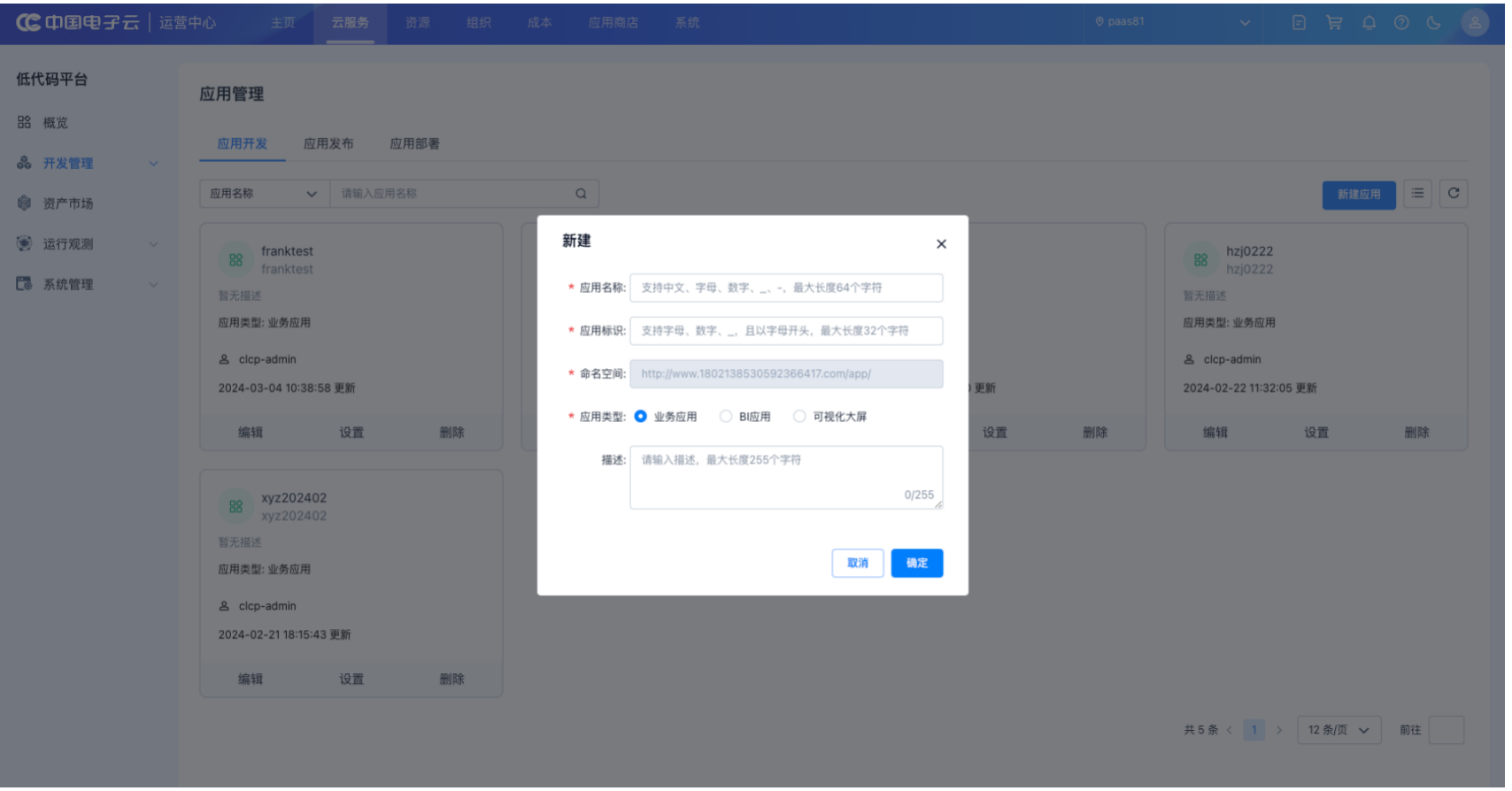The height and width of the screenshot is (791, 1512).
Task: Open the 组织 top menu item
Action: coord(481,23)
